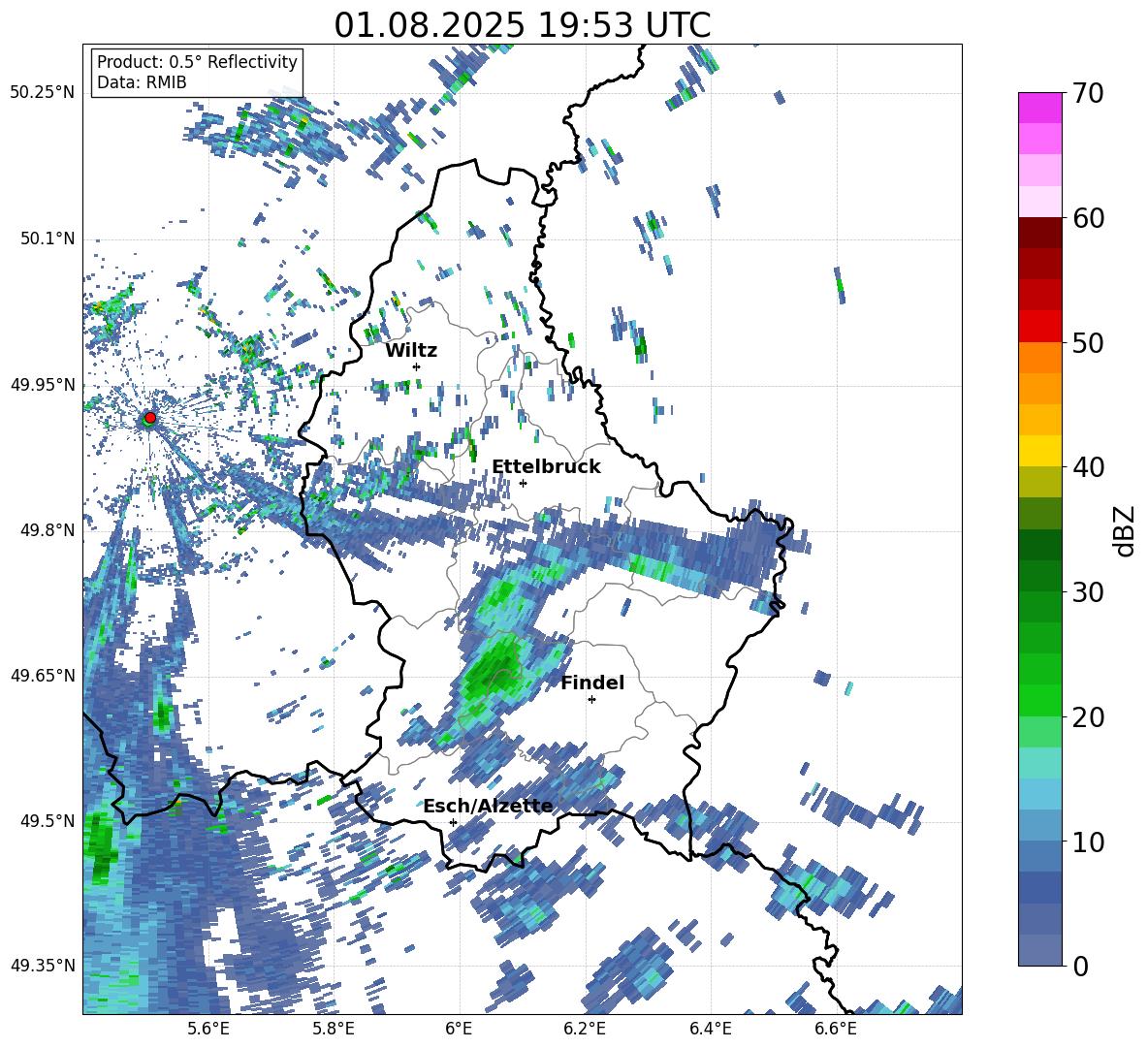Click the turquoise colorbar swatch below 20
The image size is (1148, 1048).
click(x=1039, y=763)
